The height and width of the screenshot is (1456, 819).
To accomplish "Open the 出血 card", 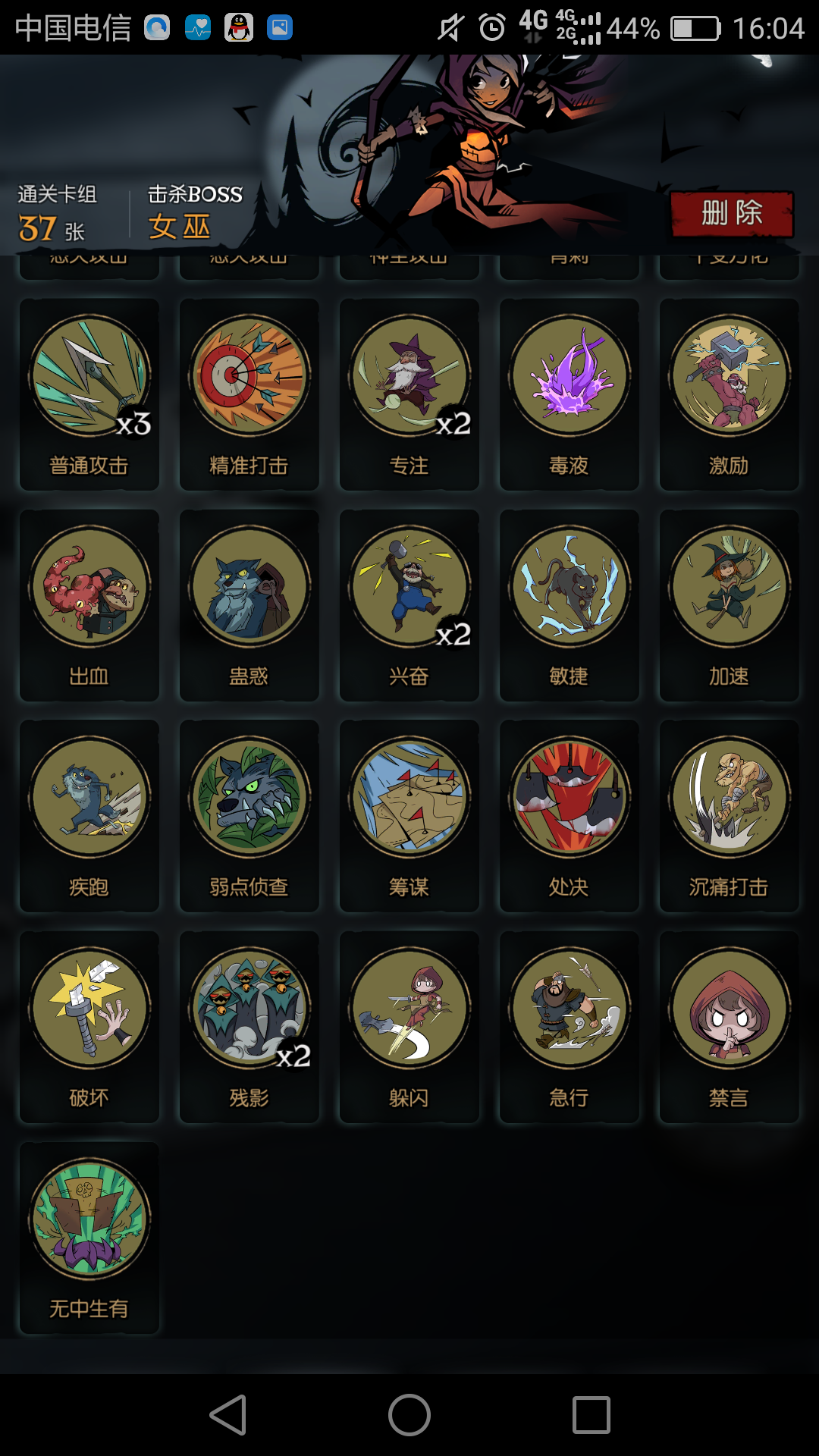I will (89, 605).
